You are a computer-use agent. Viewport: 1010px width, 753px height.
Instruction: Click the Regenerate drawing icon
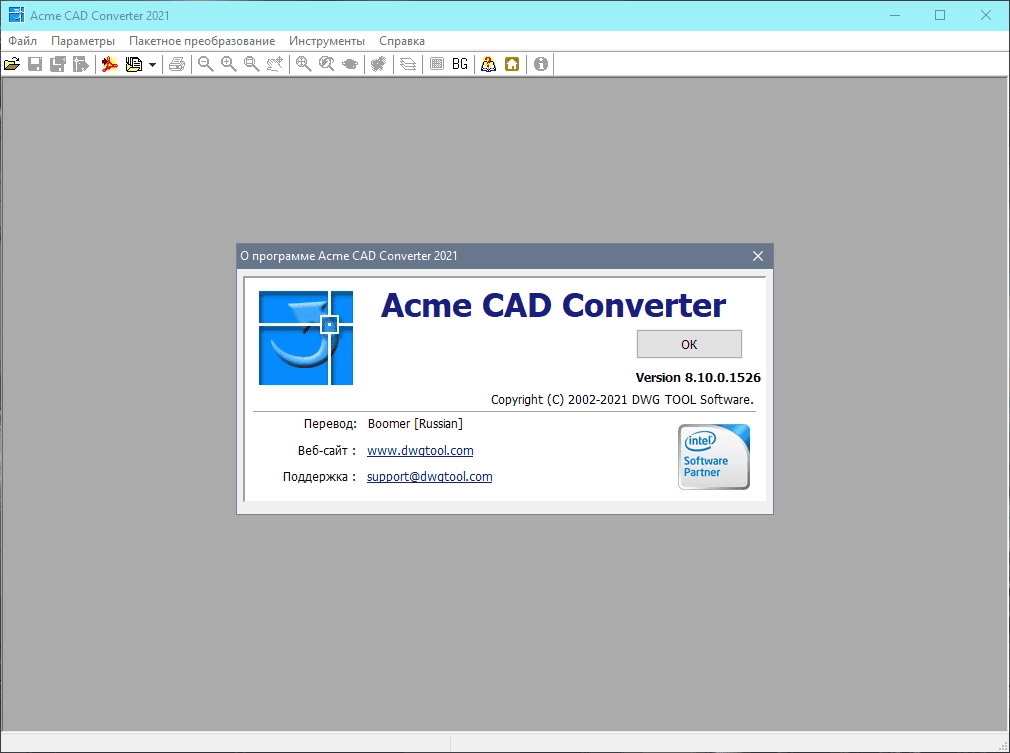(379, 64)
